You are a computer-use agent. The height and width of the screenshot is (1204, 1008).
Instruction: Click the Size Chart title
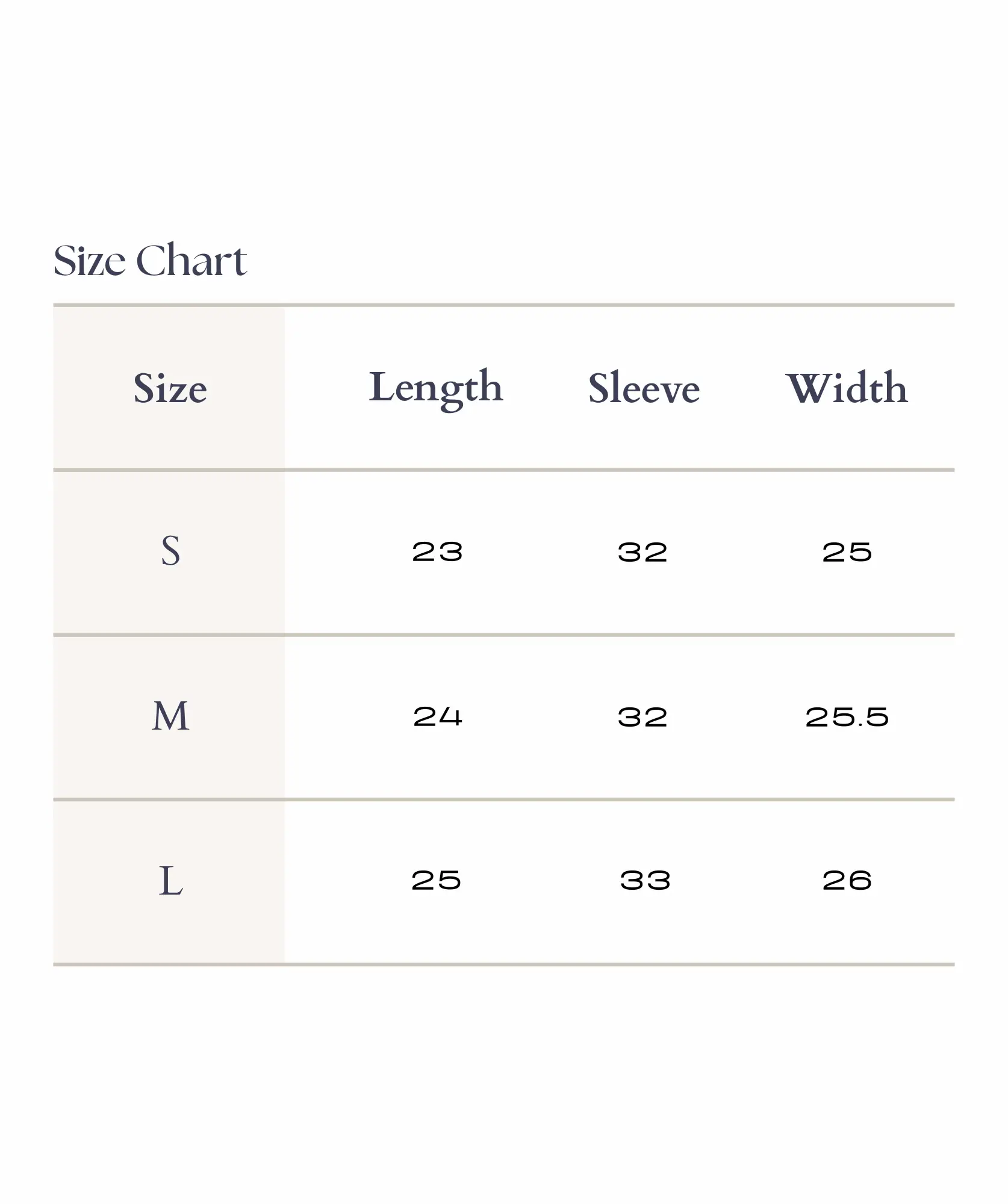click(x=150, y=261)
